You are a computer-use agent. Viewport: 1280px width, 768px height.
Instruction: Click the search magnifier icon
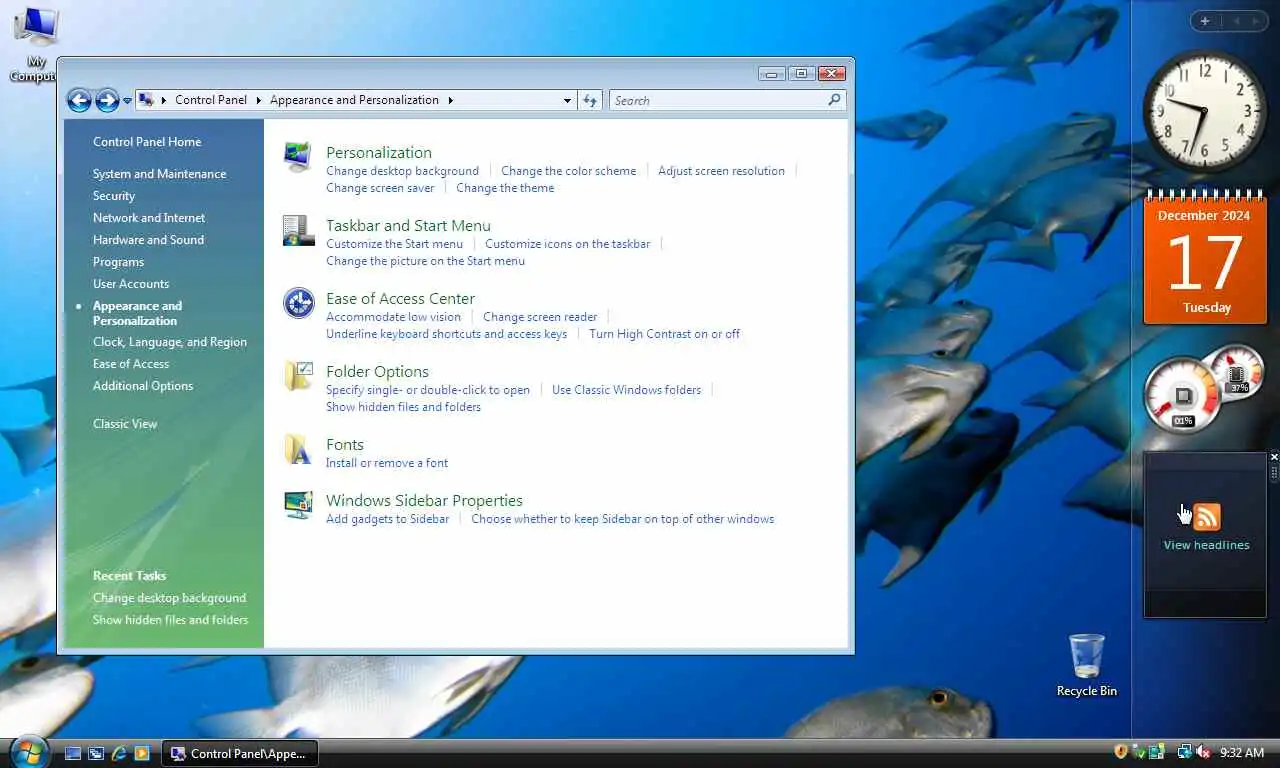pyautogui.click(x=834, y=100)
